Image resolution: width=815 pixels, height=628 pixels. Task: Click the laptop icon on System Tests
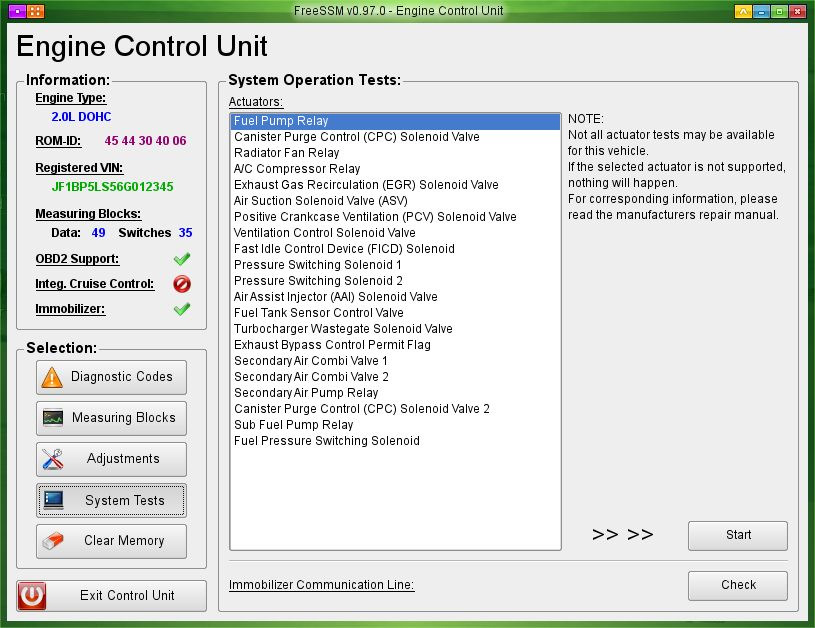(x=54, y=500)
